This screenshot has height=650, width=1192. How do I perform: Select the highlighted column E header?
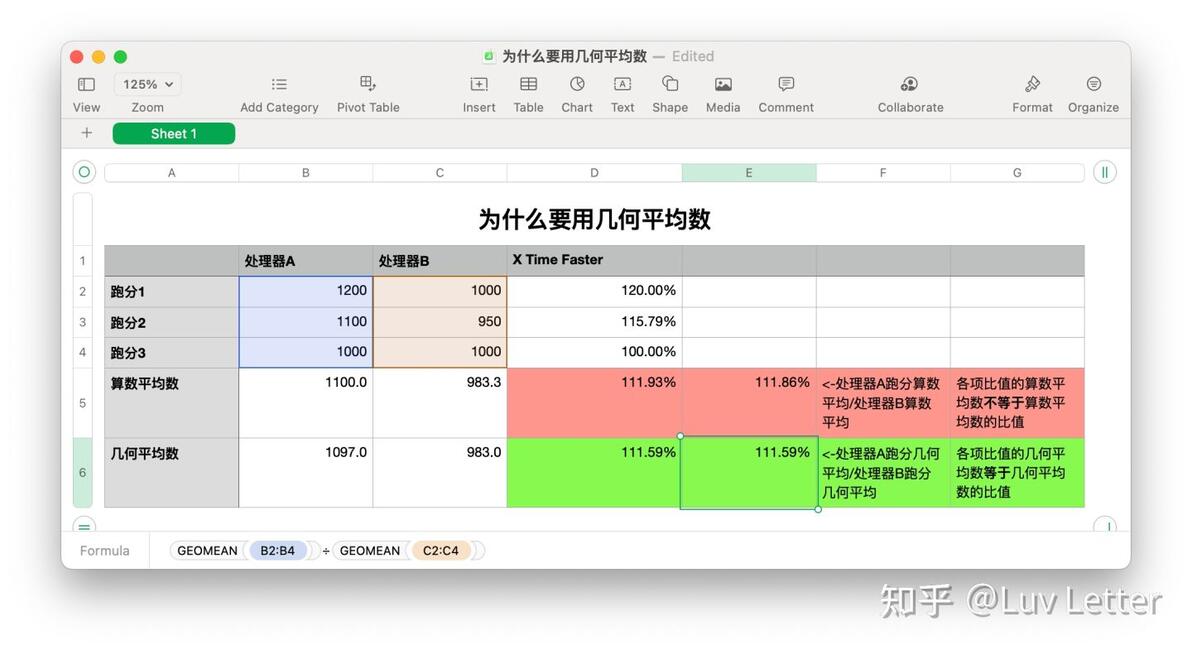(749, 173)
